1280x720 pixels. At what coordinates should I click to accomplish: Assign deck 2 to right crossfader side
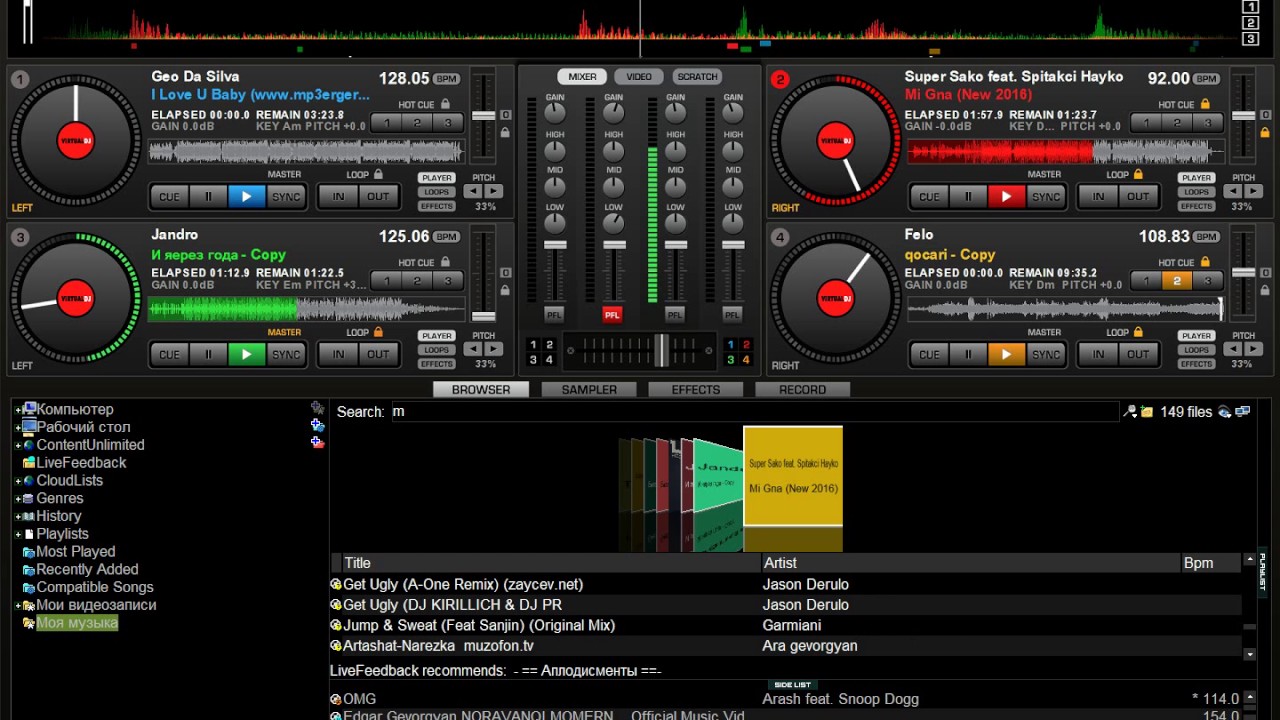pyautogui.click(x=746, y=345)
